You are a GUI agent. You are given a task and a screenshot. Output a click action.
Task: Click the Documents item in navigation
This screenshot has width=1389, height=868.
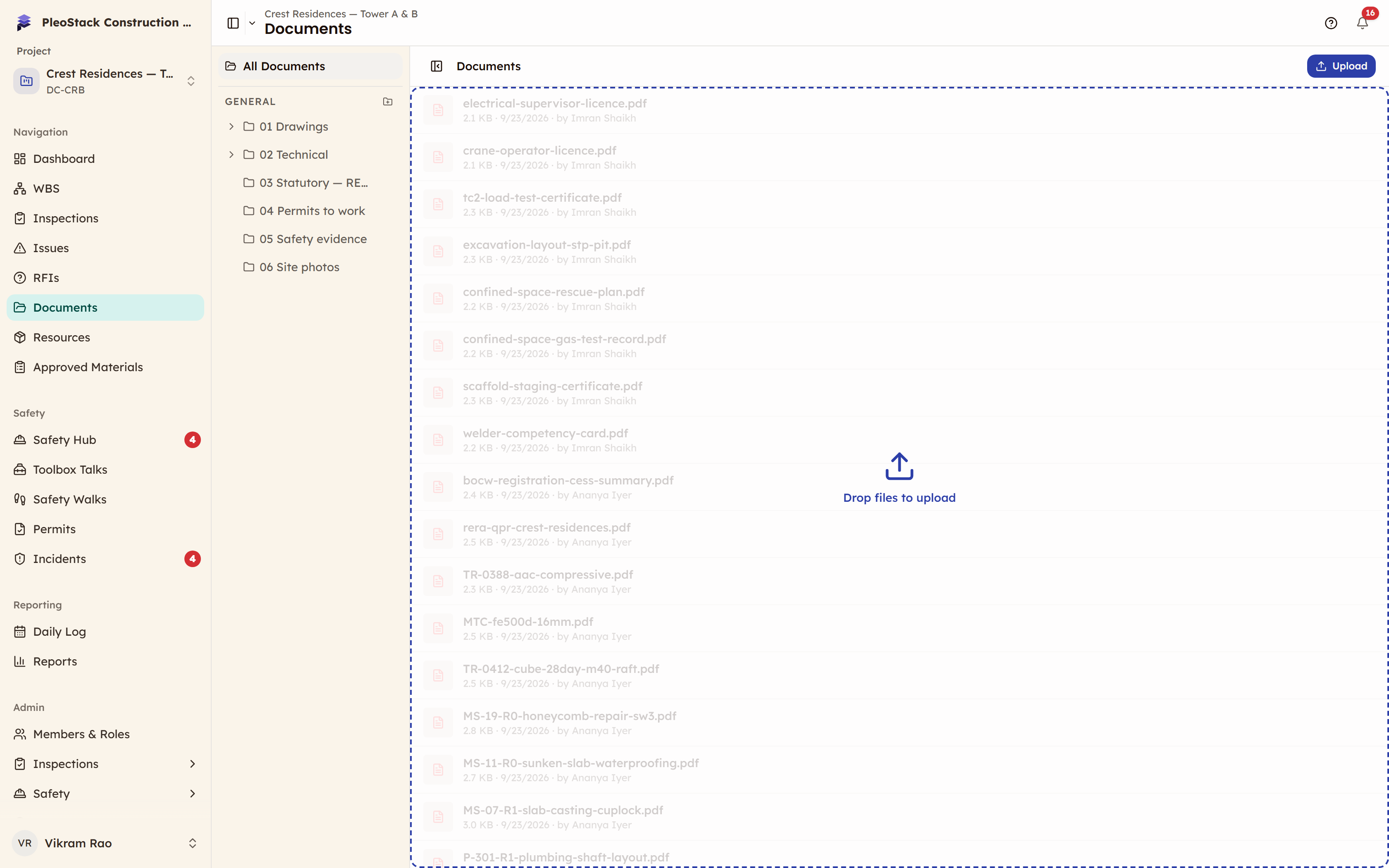[105, 308]
